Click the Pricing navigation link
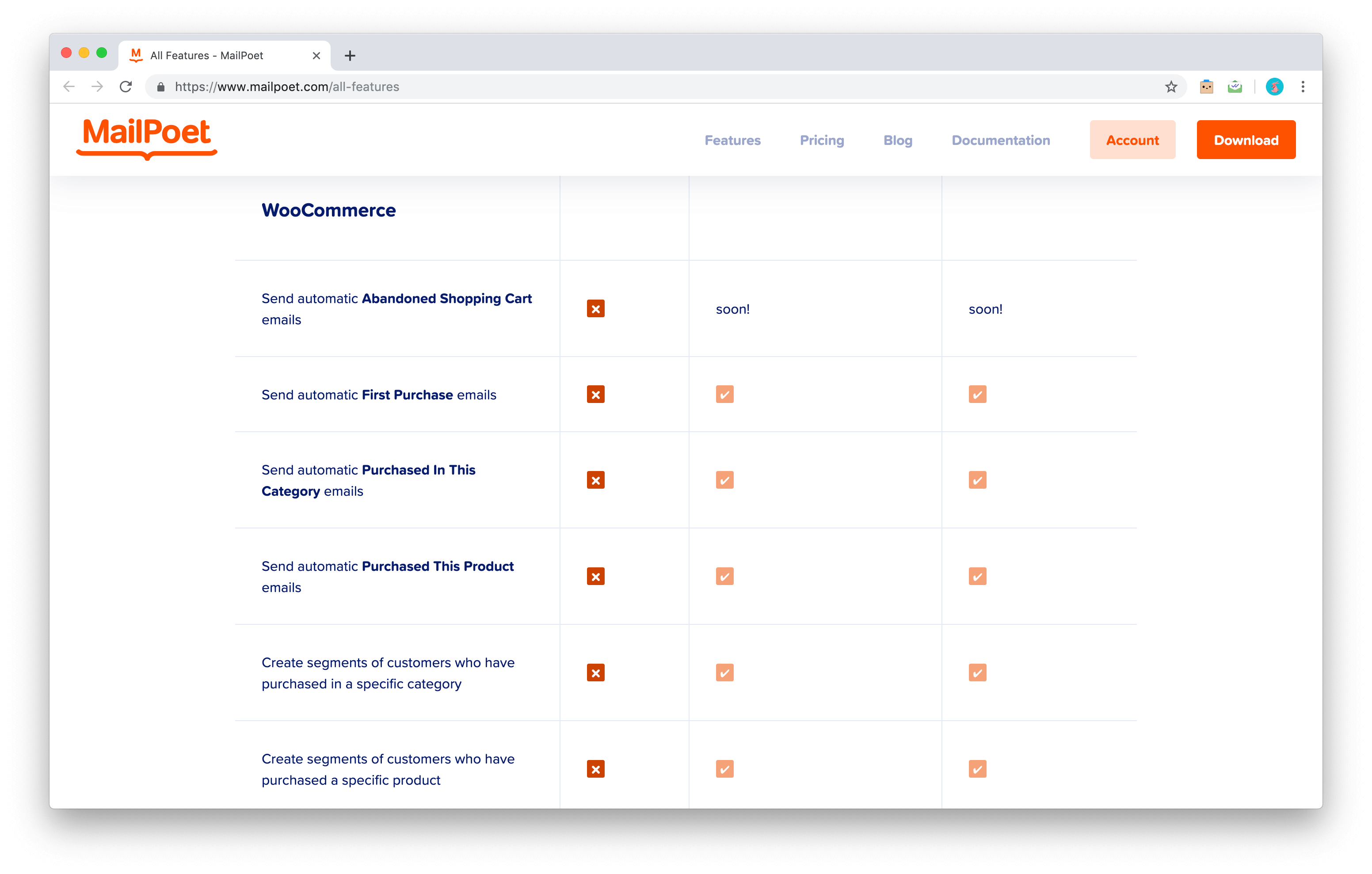Image resolution: width=1372 pixels, height=874 pixels. pyautogui.click(x=821, y=139)
